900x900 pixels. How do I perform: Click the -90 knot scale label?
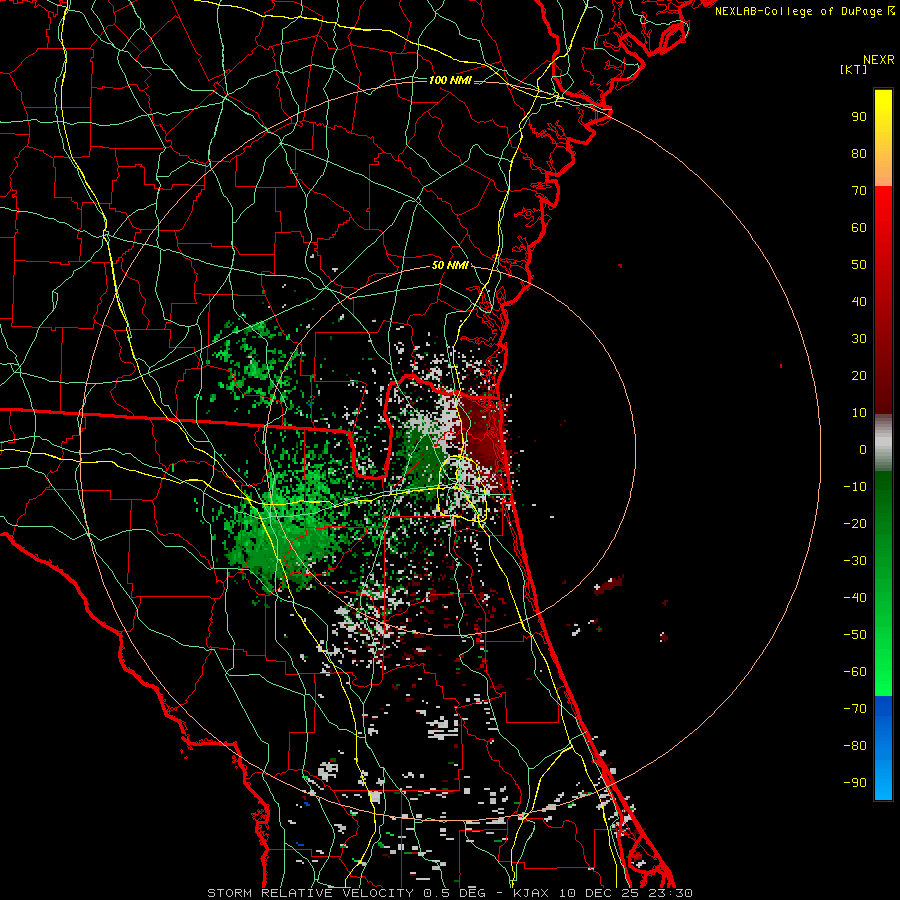(855, 783)
